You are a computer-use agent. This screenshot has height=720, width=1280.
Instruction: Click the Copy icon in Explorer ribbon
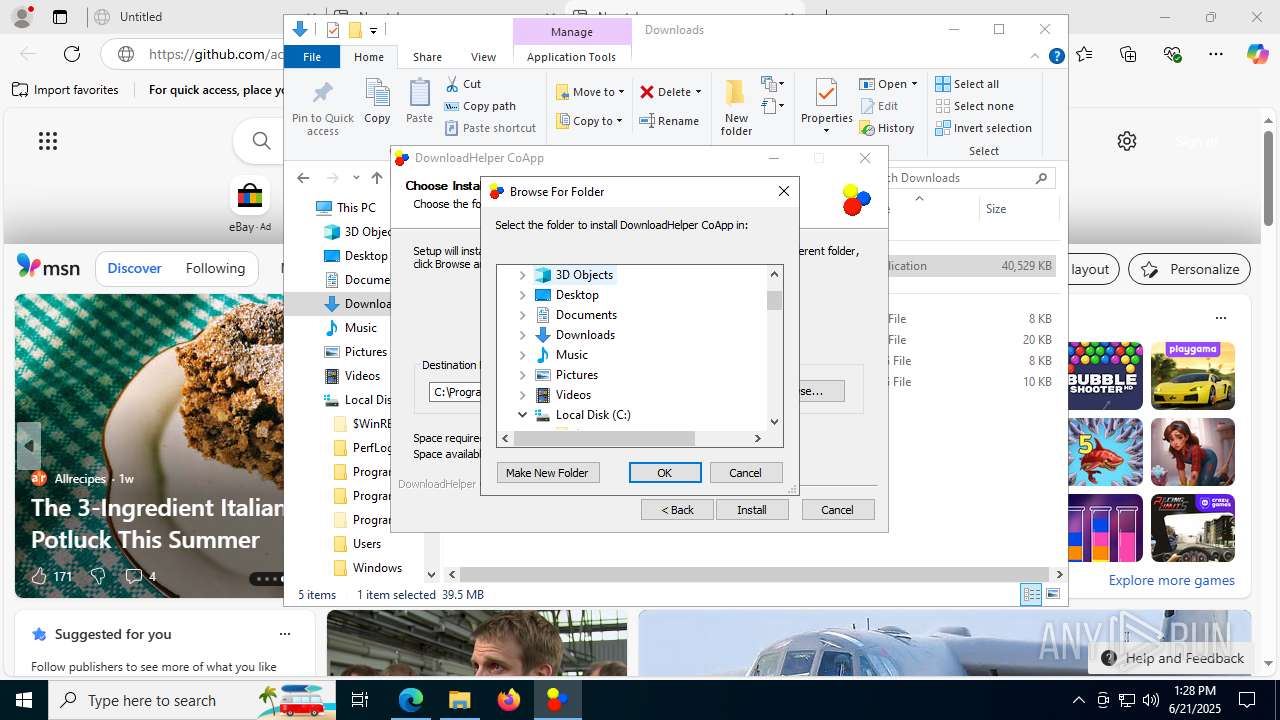(377, 102)
